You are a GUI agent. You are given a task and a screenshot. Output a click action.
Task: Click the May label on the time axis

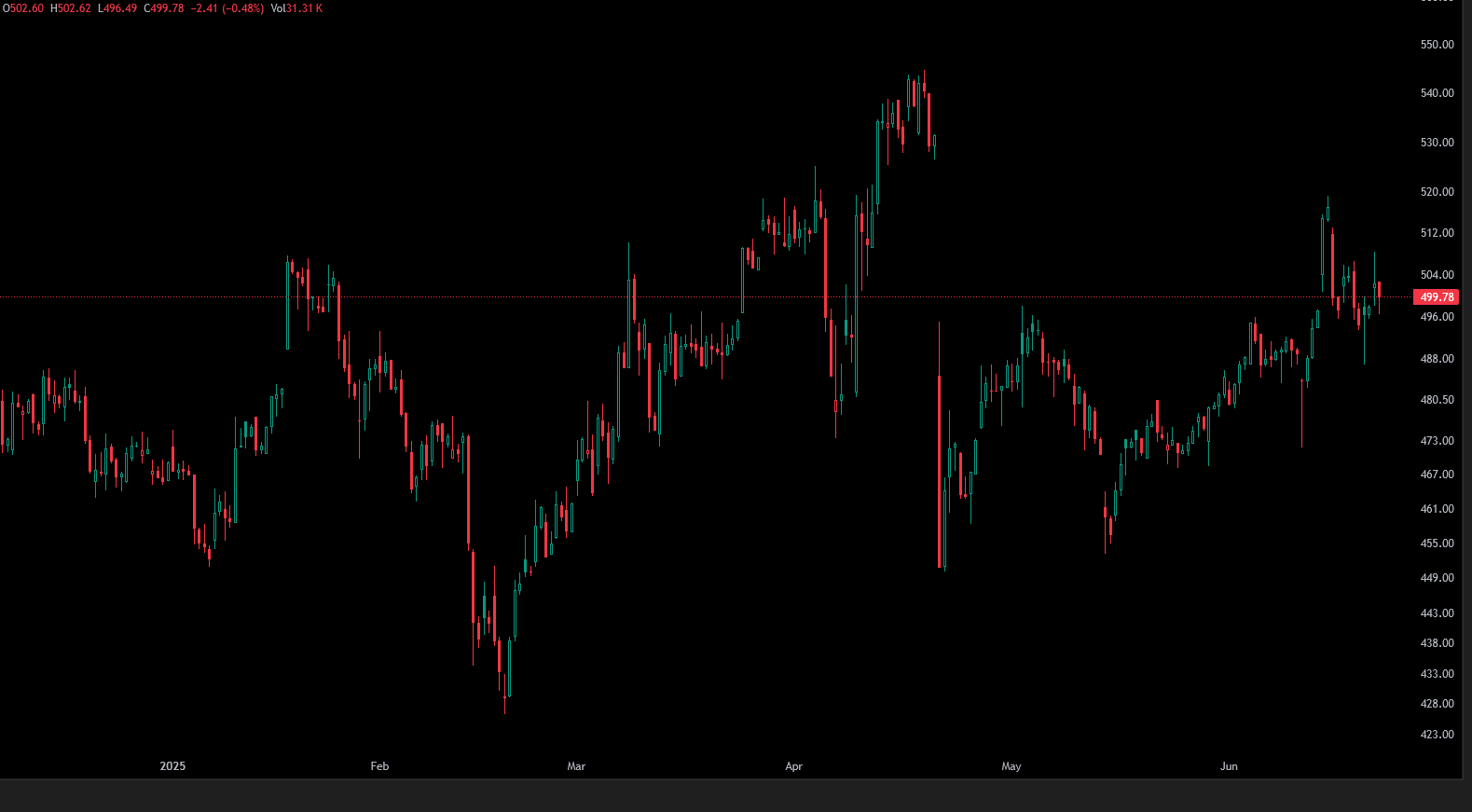tap(1011, 766)
